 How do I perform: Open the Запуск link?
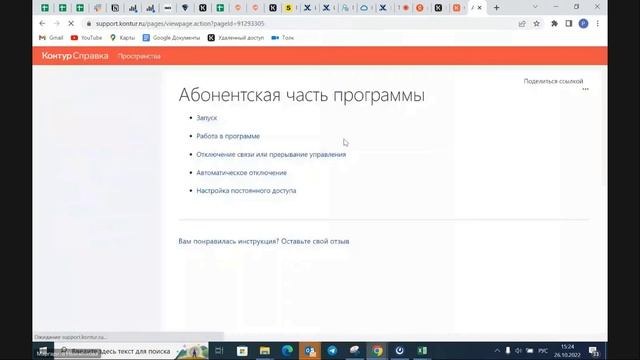(207, 118)
